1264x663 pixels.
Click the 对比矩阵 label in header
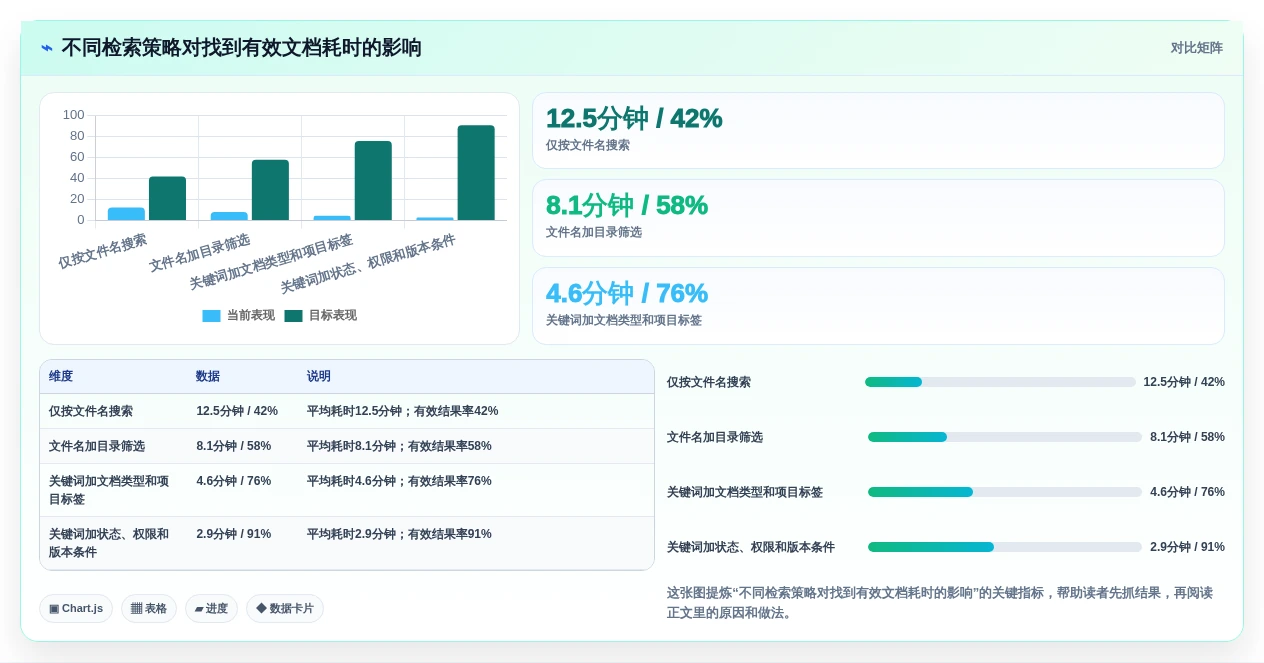[1196, 48]
